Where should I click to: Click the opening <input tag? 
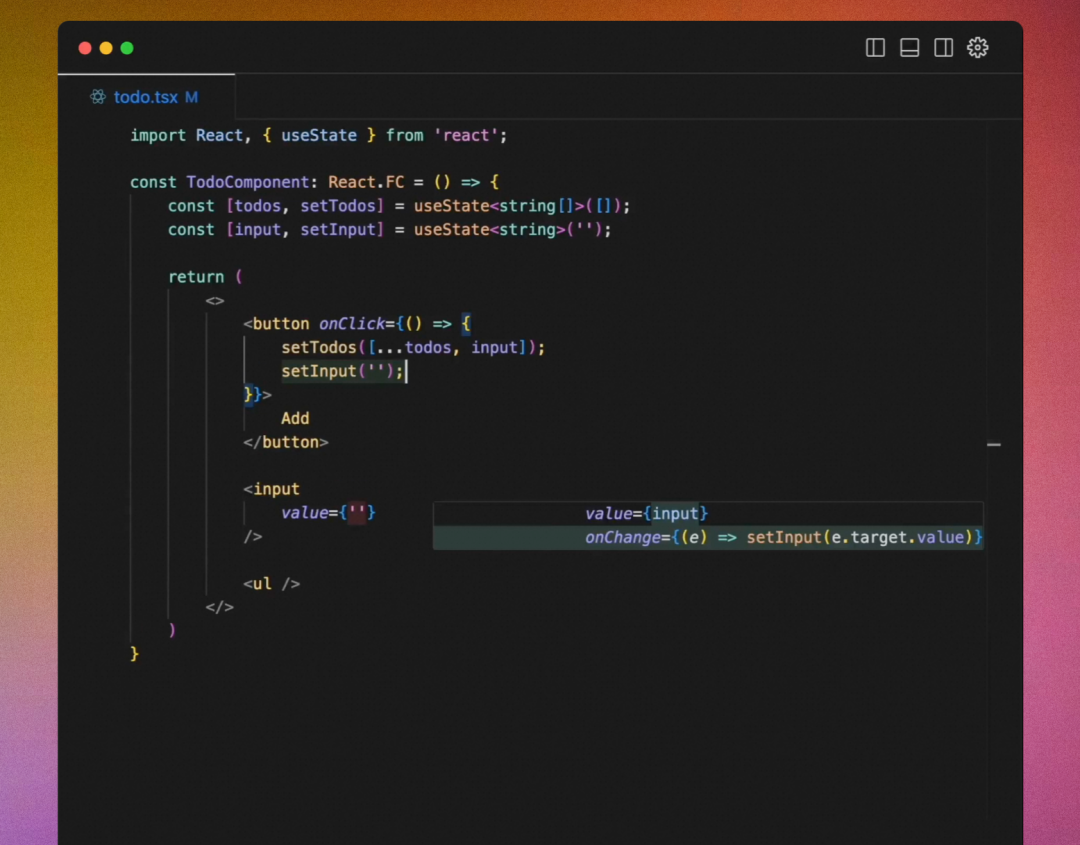click(271, 490)
